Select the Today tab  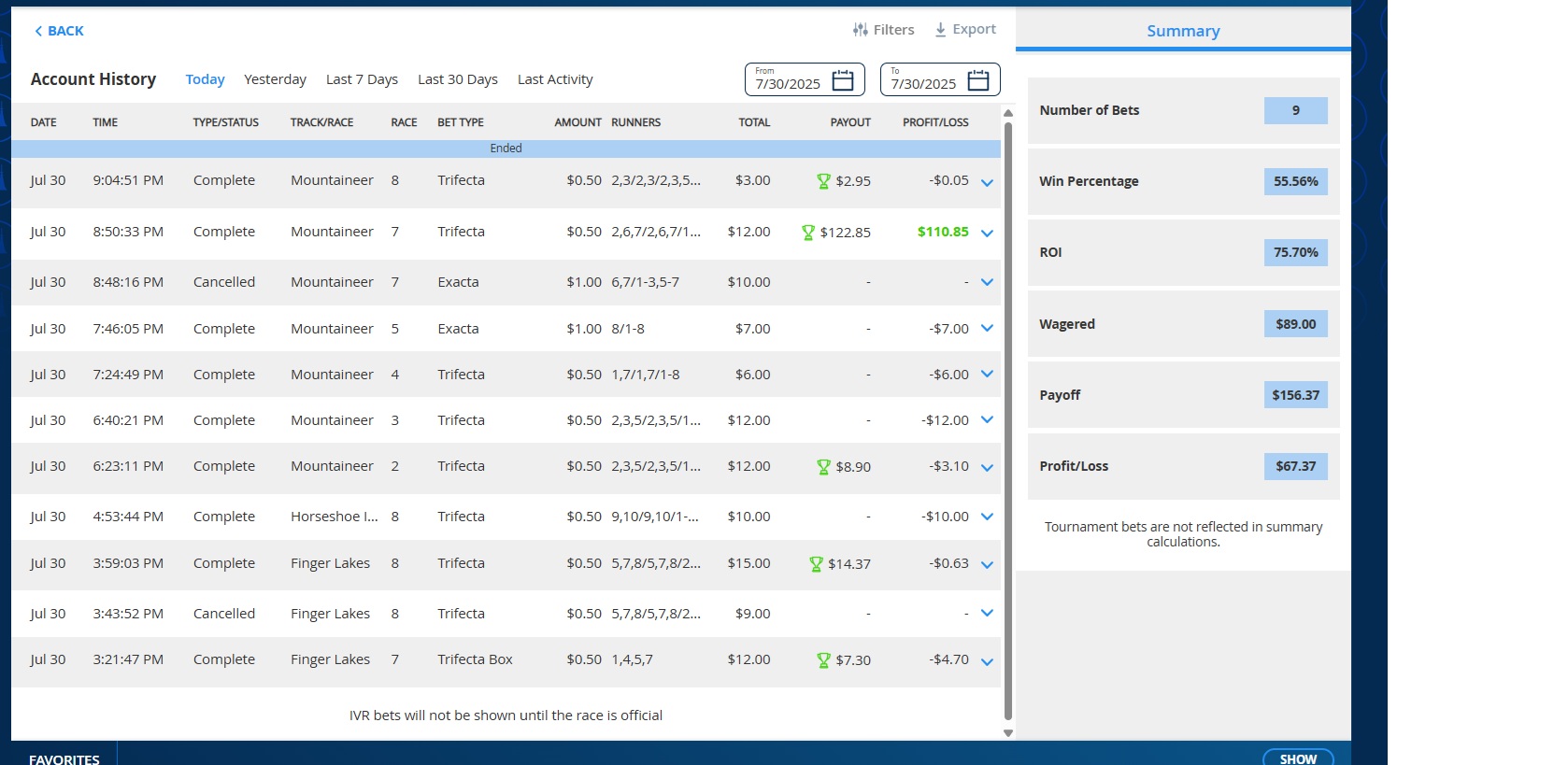pos(205,79)
